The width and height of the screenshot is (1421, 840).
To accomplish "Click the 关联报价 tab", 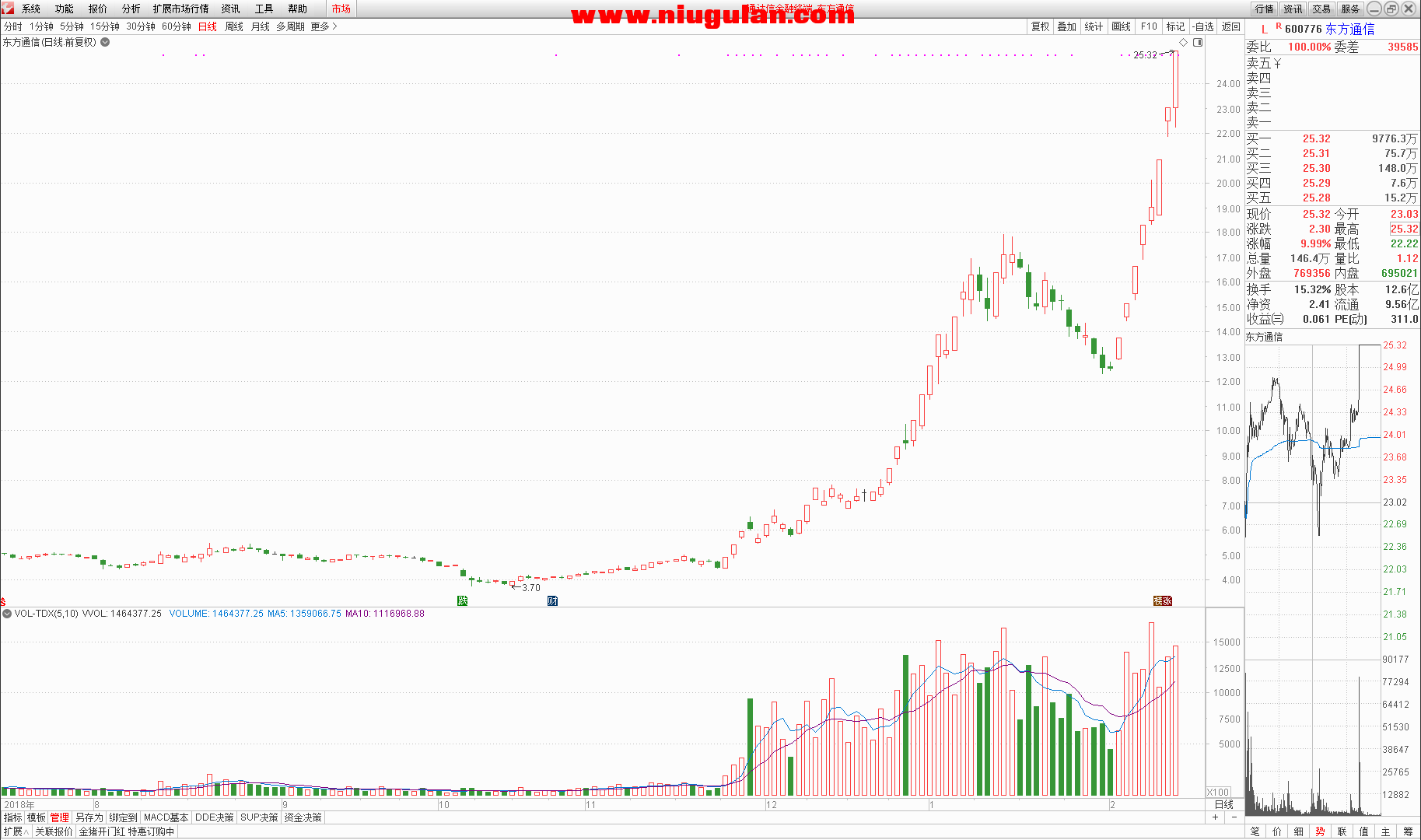I will [54, 831].
